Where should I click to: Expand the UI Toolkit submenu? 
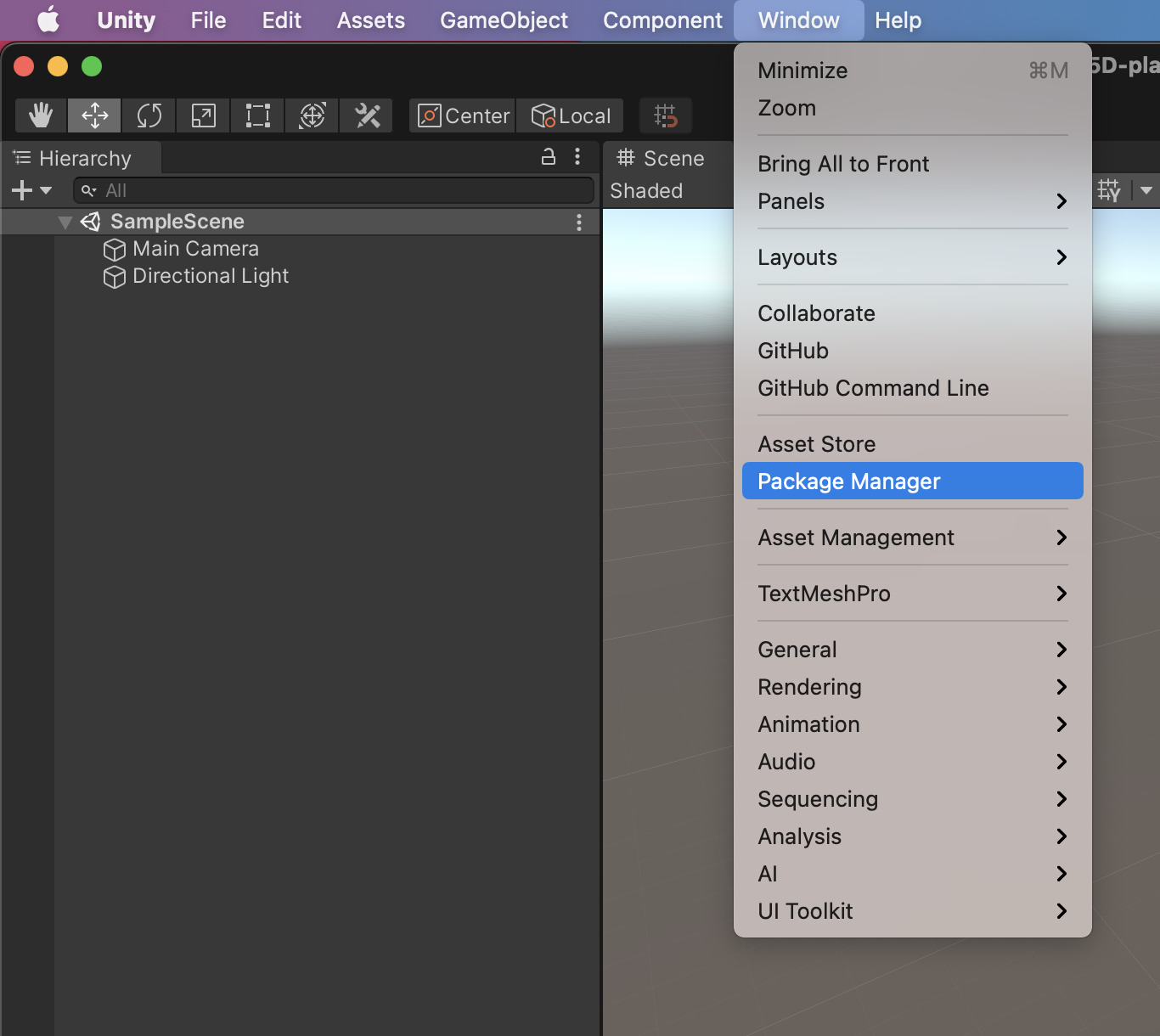(x=913, y=911)
